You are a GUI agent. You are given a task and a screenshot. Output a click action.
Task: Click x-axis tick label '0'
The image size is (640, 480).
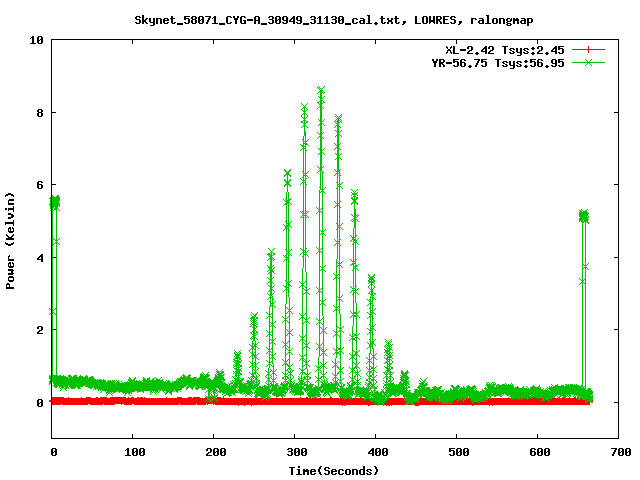pyautogui.click(x=54, y=452)
